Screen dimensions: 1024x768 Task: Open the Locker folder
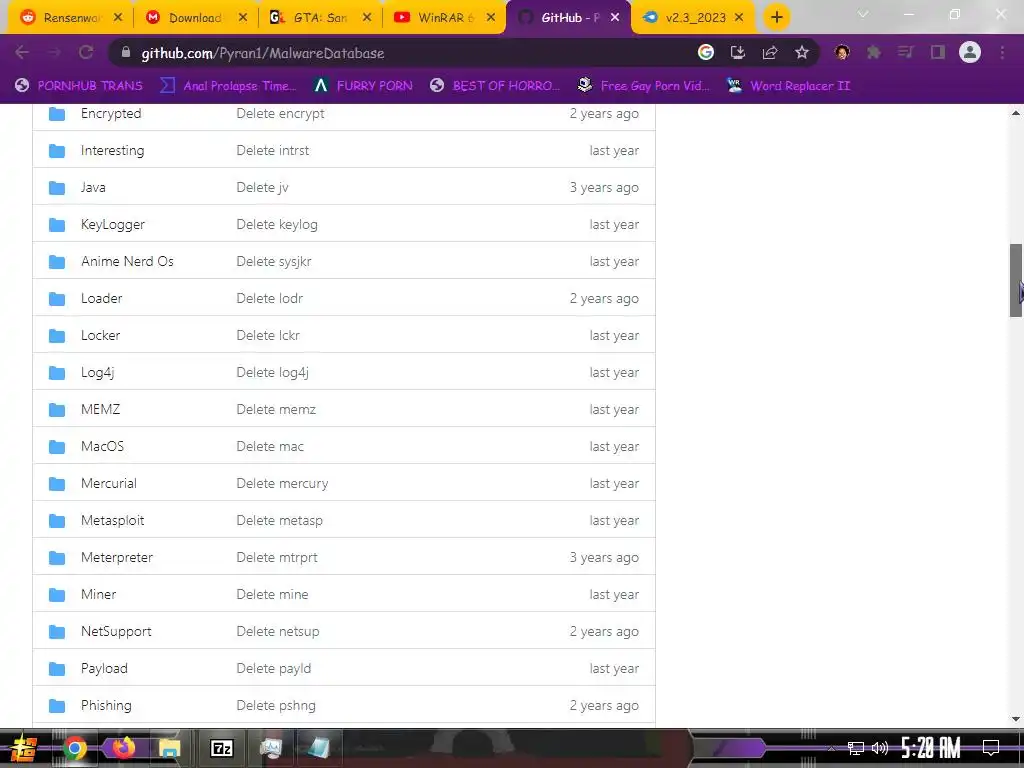click(x=101, y=336)
